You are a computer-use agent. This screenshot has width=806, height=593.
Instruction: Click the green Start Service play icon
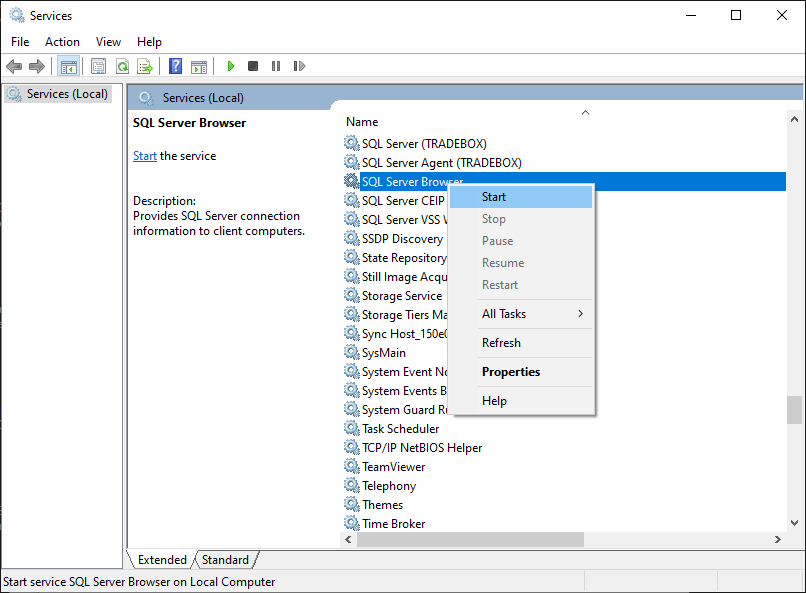click(x=231, y=67)
